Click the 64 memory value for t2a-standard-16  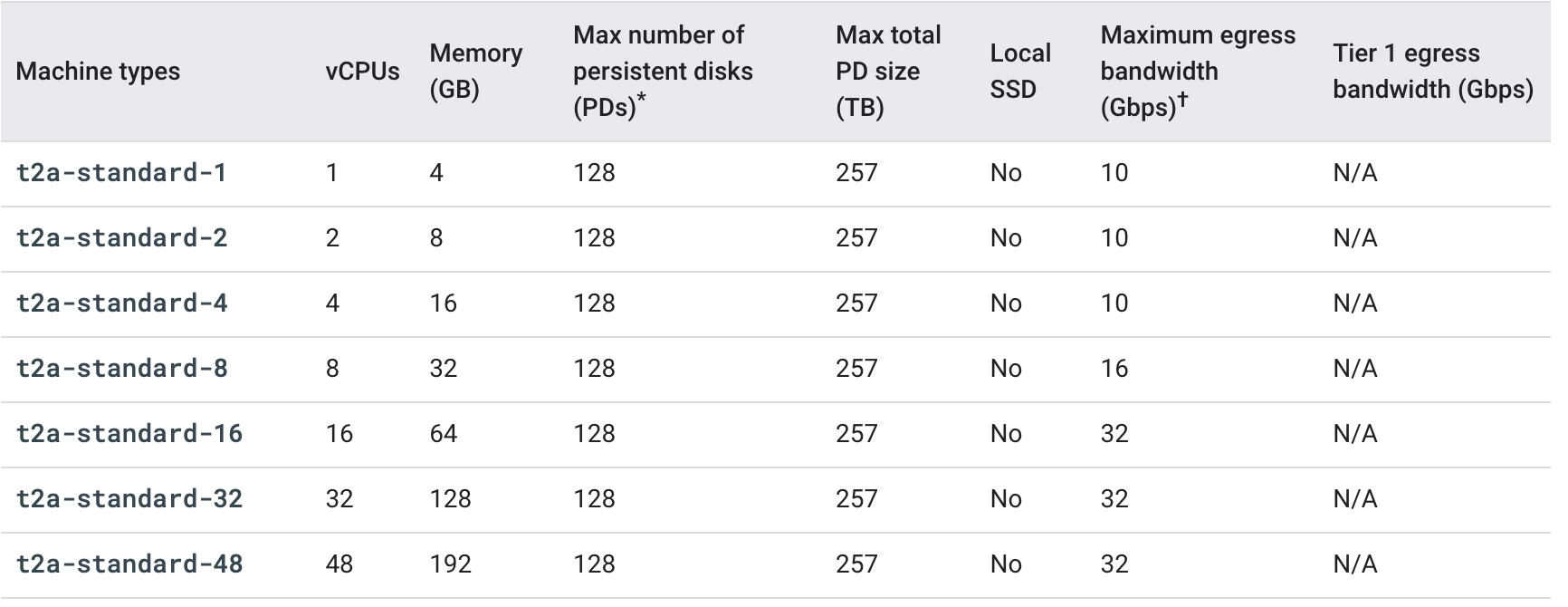(443, 434)
